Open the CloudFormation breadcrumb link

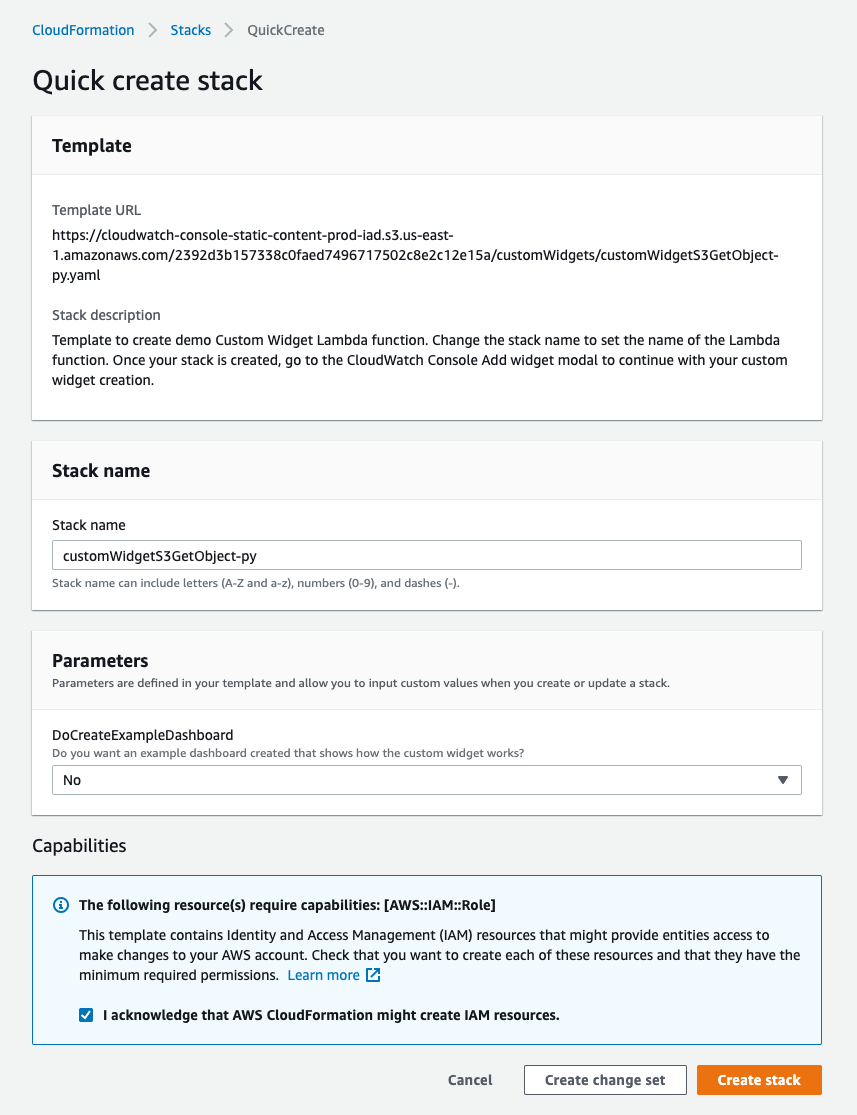coord(83,30)
